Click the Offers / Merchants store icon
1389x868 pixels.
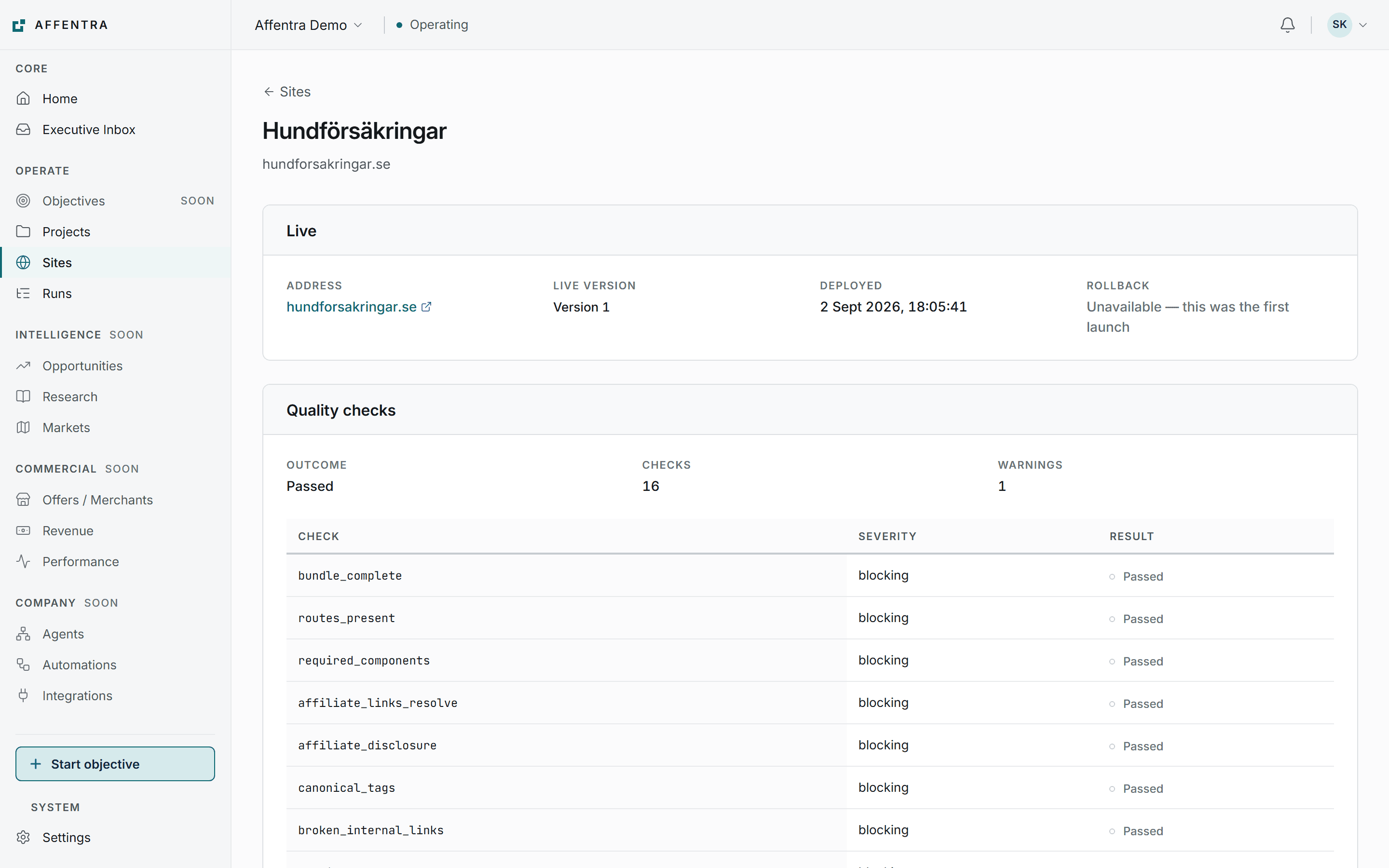tap(23, 500)
